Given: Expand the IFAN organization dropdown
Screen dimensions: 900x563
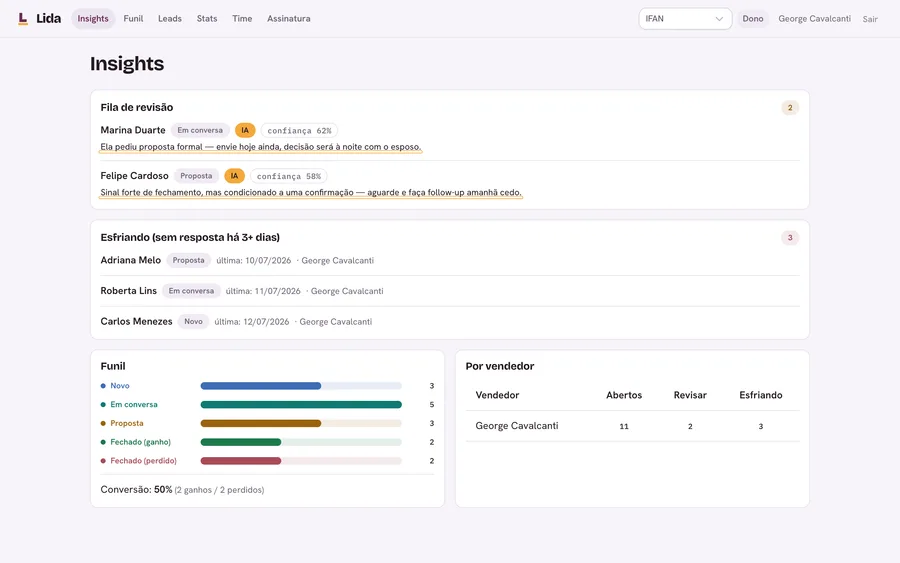Looking at the screenshot, I should coord(685,18).
